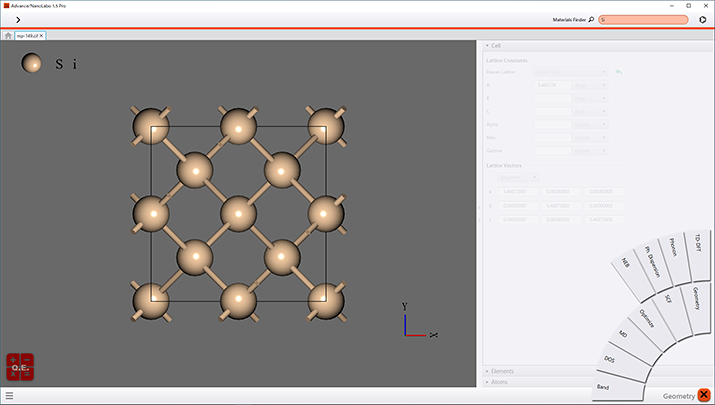Viewport: 715px width, 405px height.
Task: Click the XY axis orientation indicator
Action: (419, 321)
